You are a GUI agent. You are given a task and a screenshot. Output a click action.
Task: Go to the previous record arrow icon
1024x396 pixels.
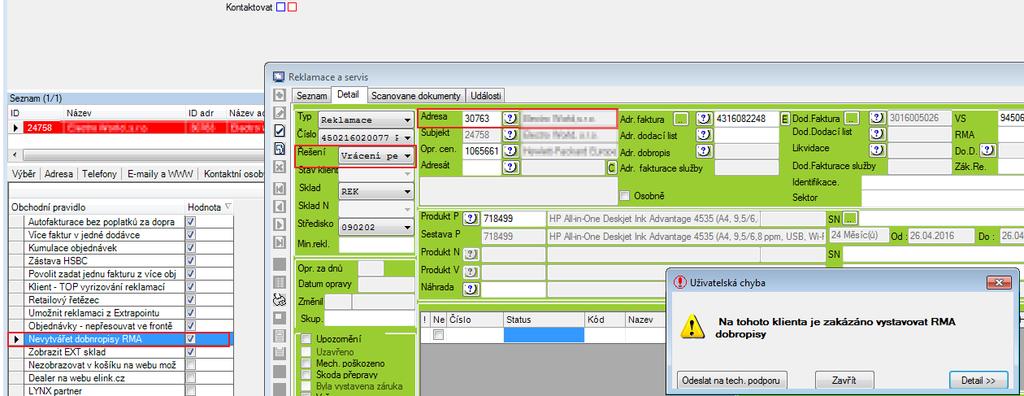click(280, 206)
